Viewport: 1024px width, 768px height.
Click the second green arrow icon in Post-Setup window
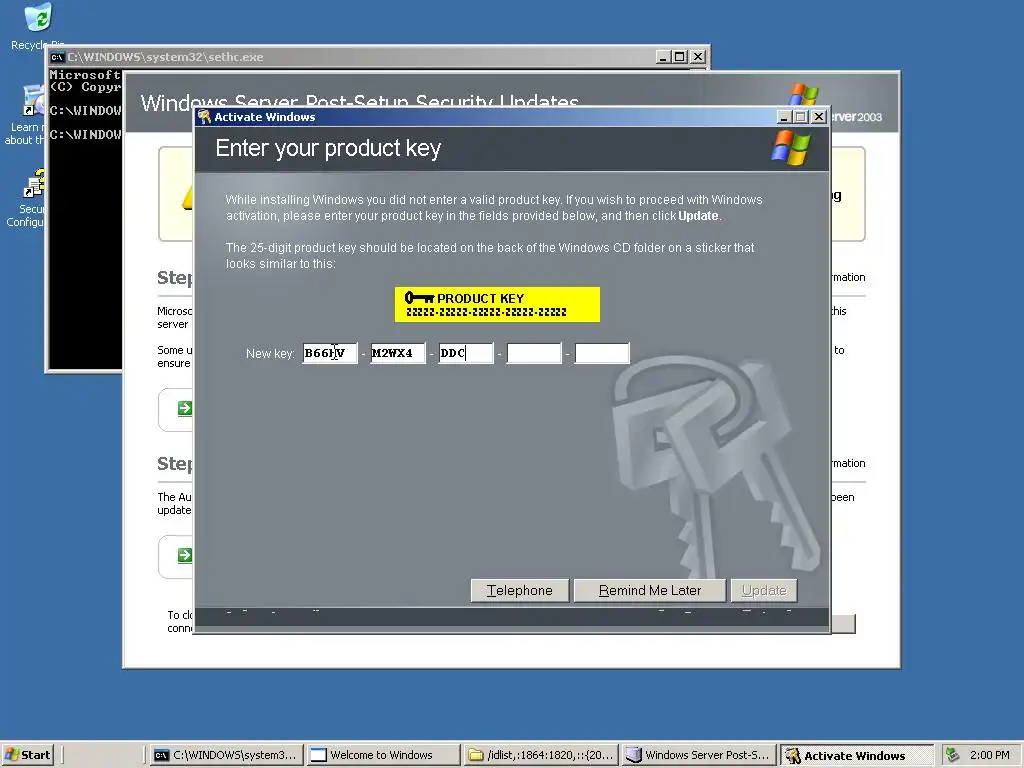point(185,555)
